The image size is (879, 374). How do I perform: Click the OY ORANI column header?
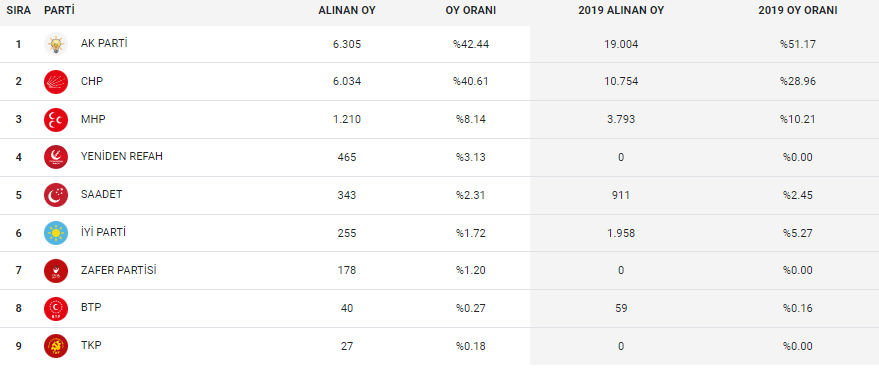[471, 11]
